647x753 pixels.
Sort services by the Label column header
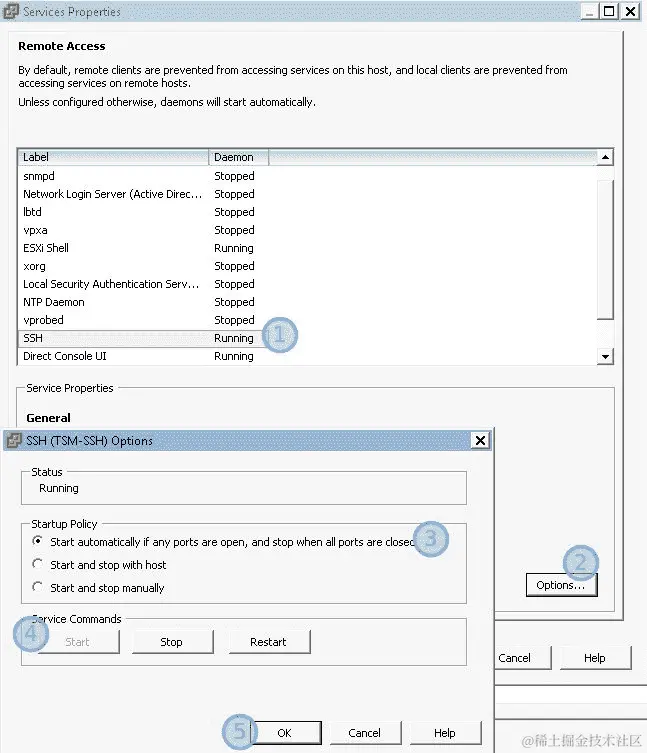113,157
